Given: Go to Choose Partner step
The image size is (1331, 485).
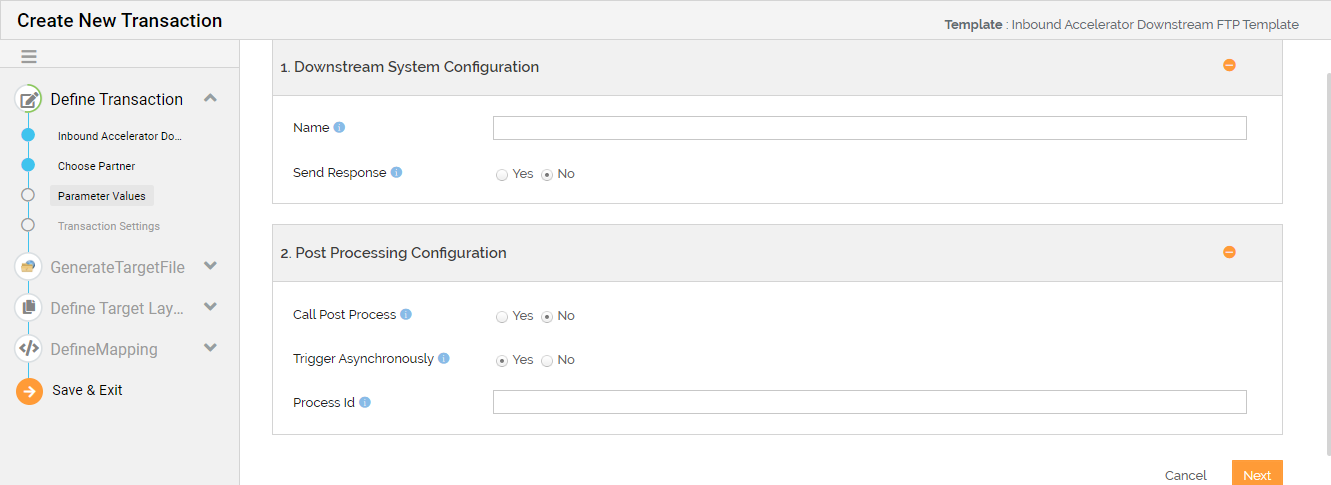Looking at the screenshot, I should [x=96, y=166].
